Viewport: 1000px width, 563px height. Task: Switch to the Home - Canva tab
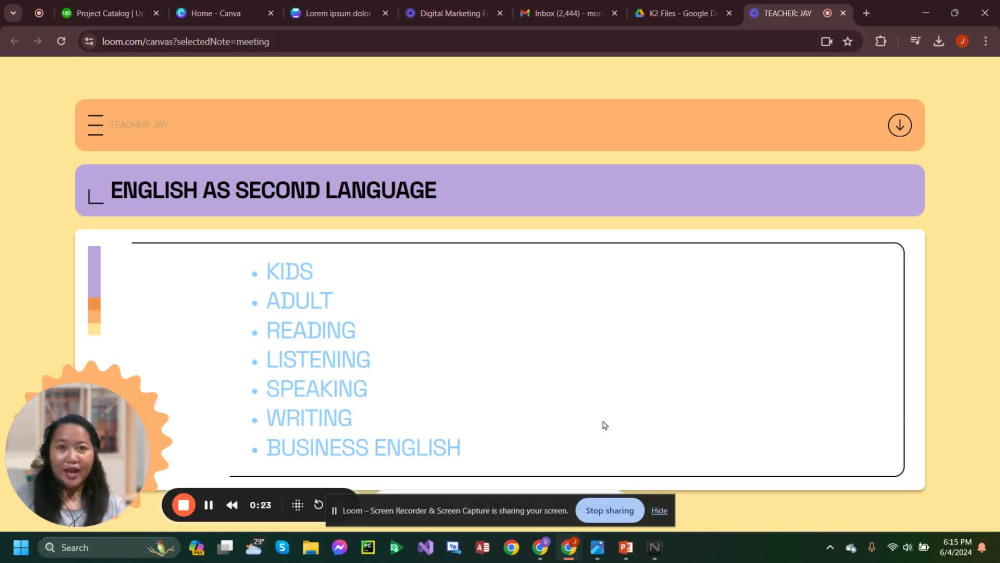pyautogui.click(x=224, y=13)
